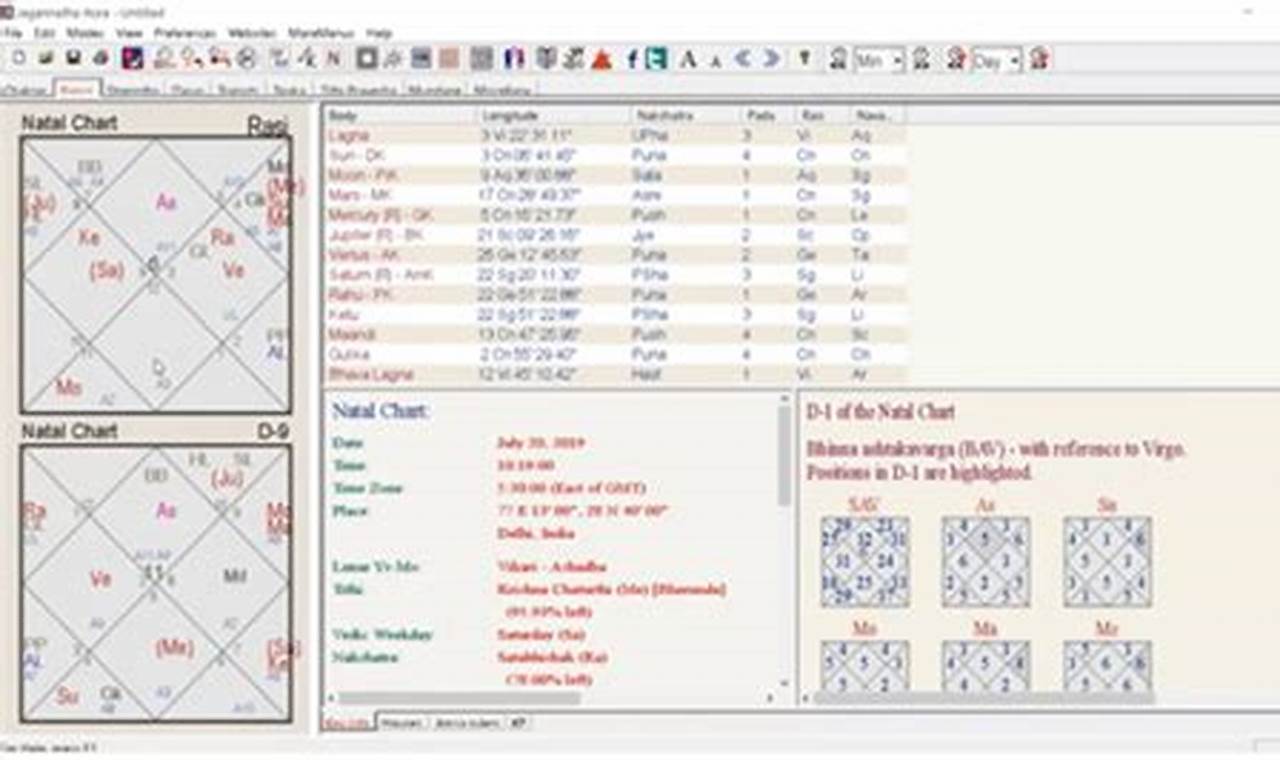The height and width of the screenshot is (760, 1280).
Task: Select the Houses tab near the bottom panel
Action: click(x=401, y=721)
